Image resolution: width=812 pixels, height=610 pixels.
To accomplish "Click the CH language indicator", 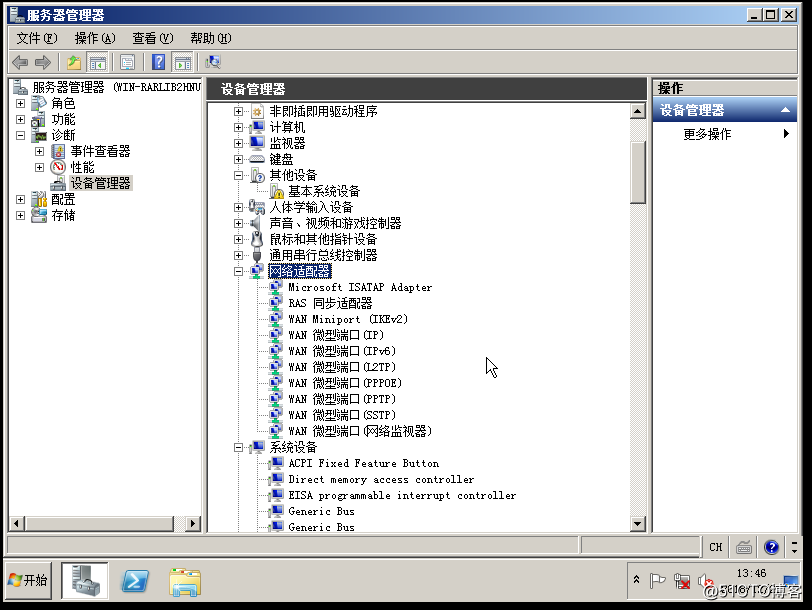I will [716, 547].
